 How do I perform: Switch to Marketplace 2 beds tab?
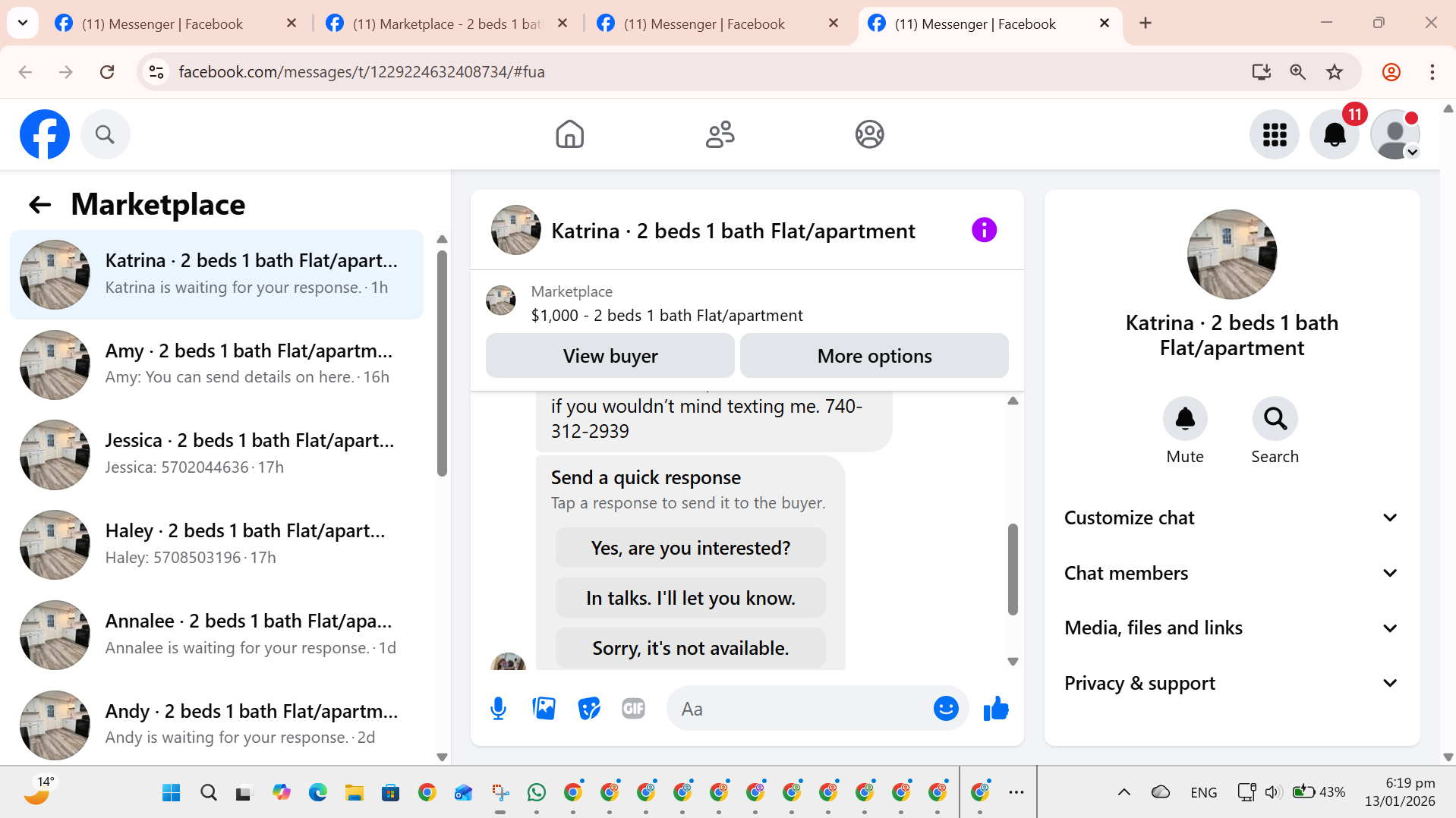click(446, 24)
